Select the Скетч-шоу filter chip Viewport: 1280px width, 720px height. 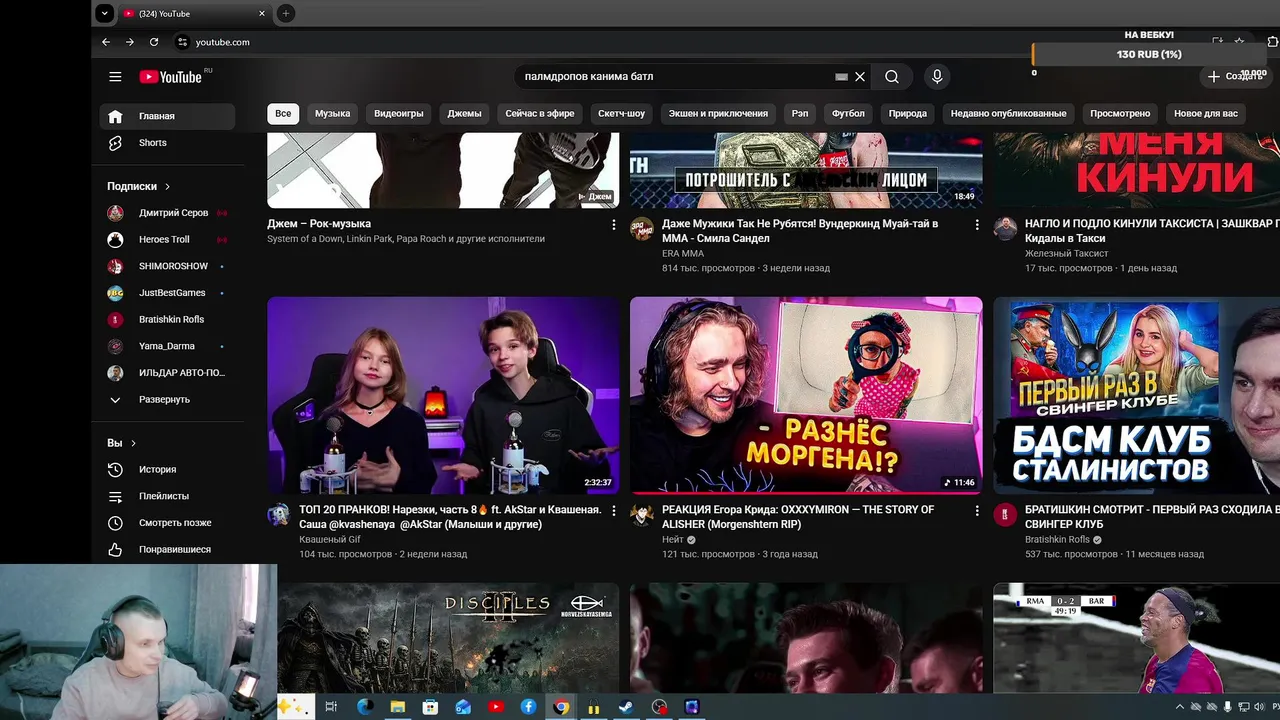click(x=621, y=113)
